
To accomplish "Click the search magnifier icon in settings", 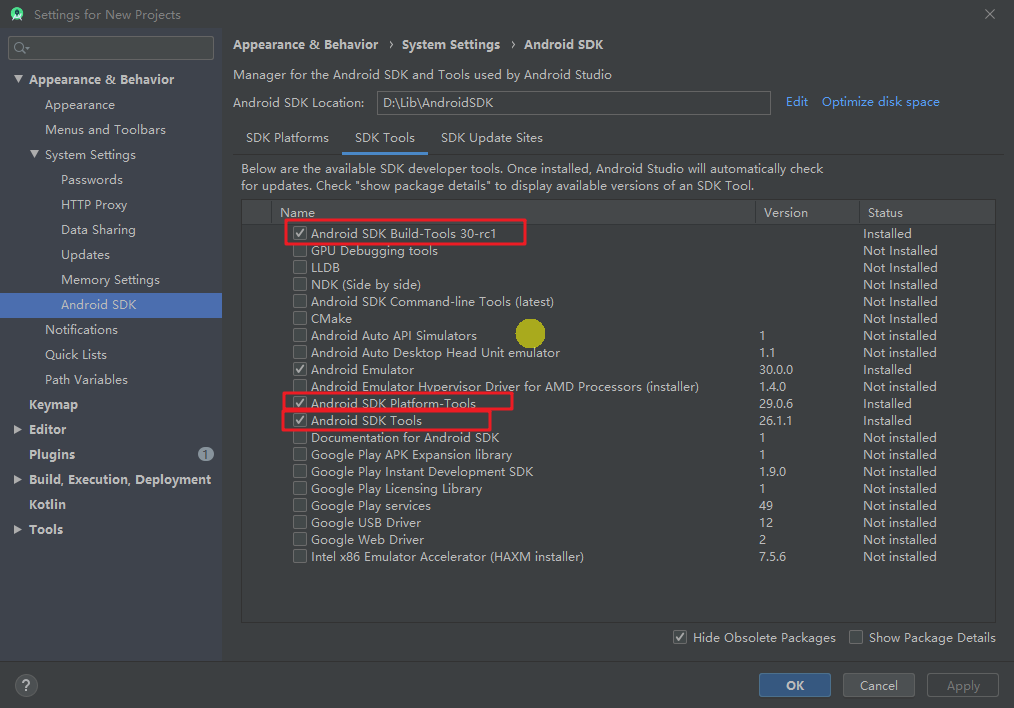I will coord(21,48).
